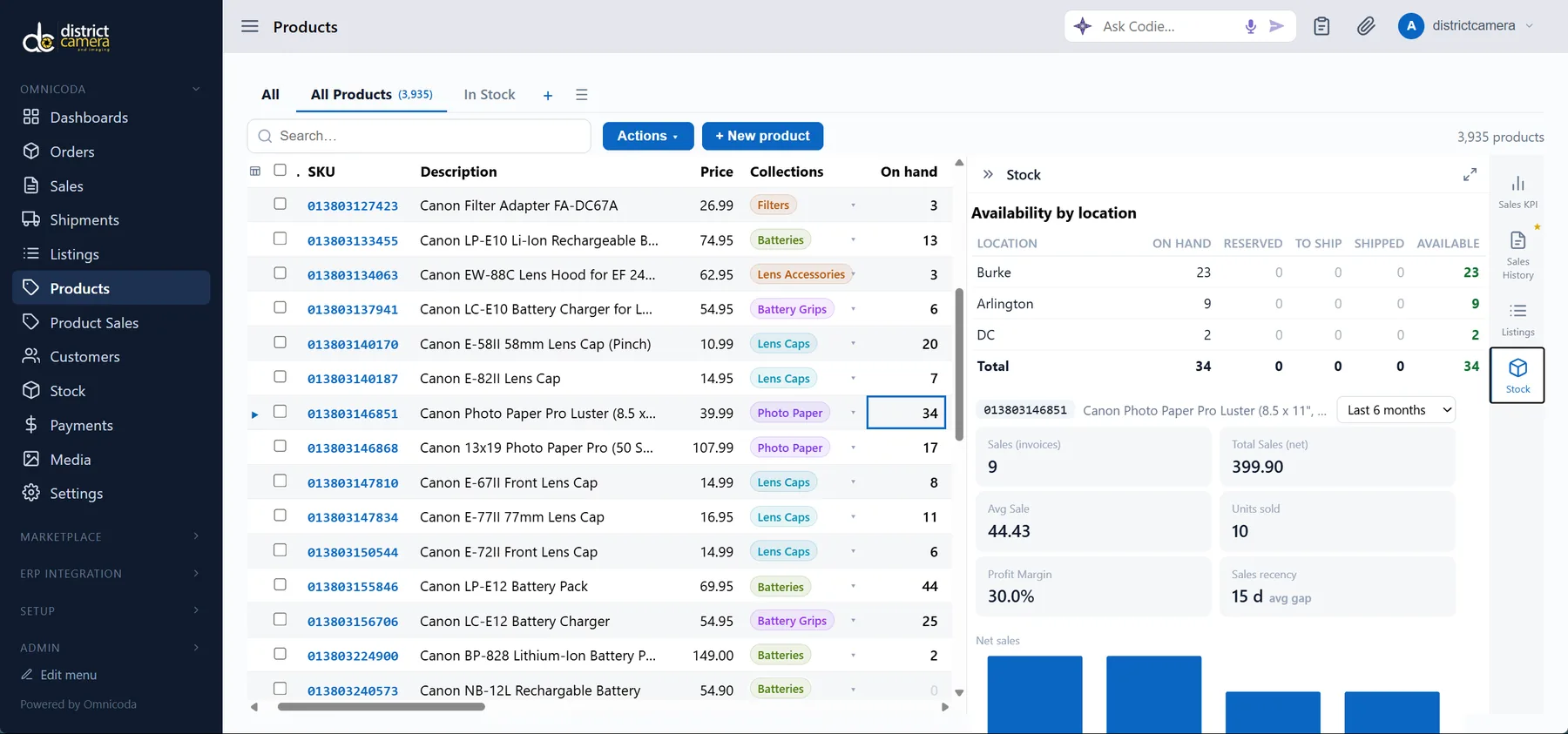This screenshot has height=734, width=1568.
Task: Open the Listings side panel
Action: click(1517, 320)
